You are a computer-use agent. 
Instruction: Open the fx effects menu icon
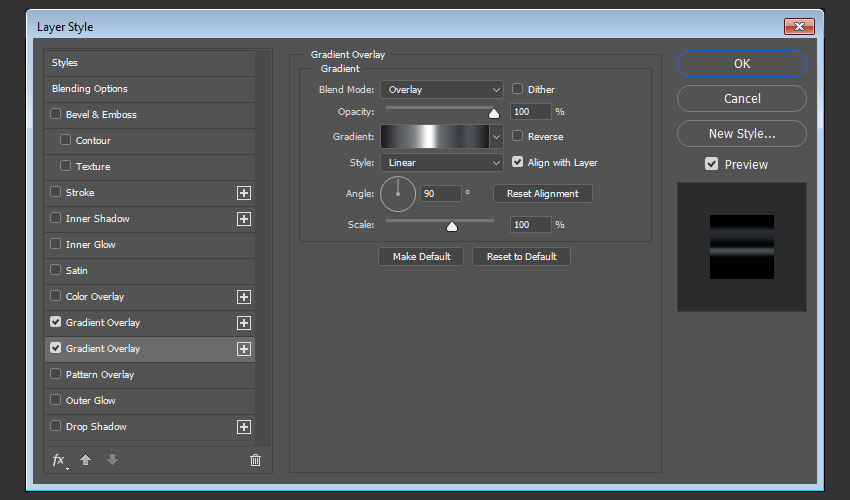(59, 460)
